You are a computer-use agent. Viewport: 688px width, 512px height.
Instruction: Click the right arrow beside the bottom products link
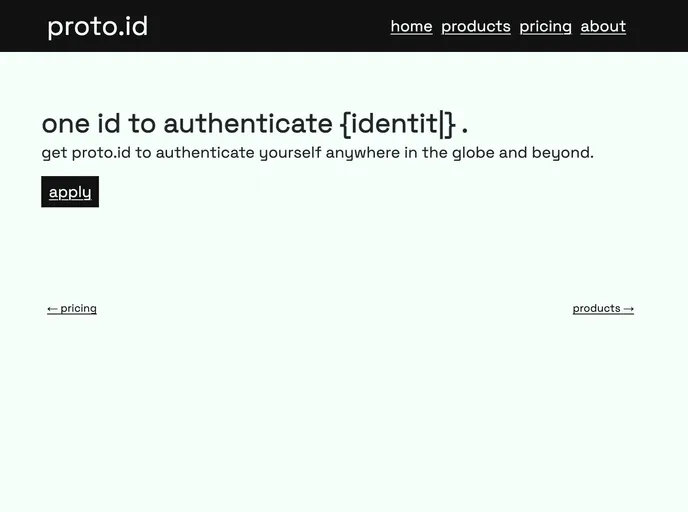coord(629,309)
